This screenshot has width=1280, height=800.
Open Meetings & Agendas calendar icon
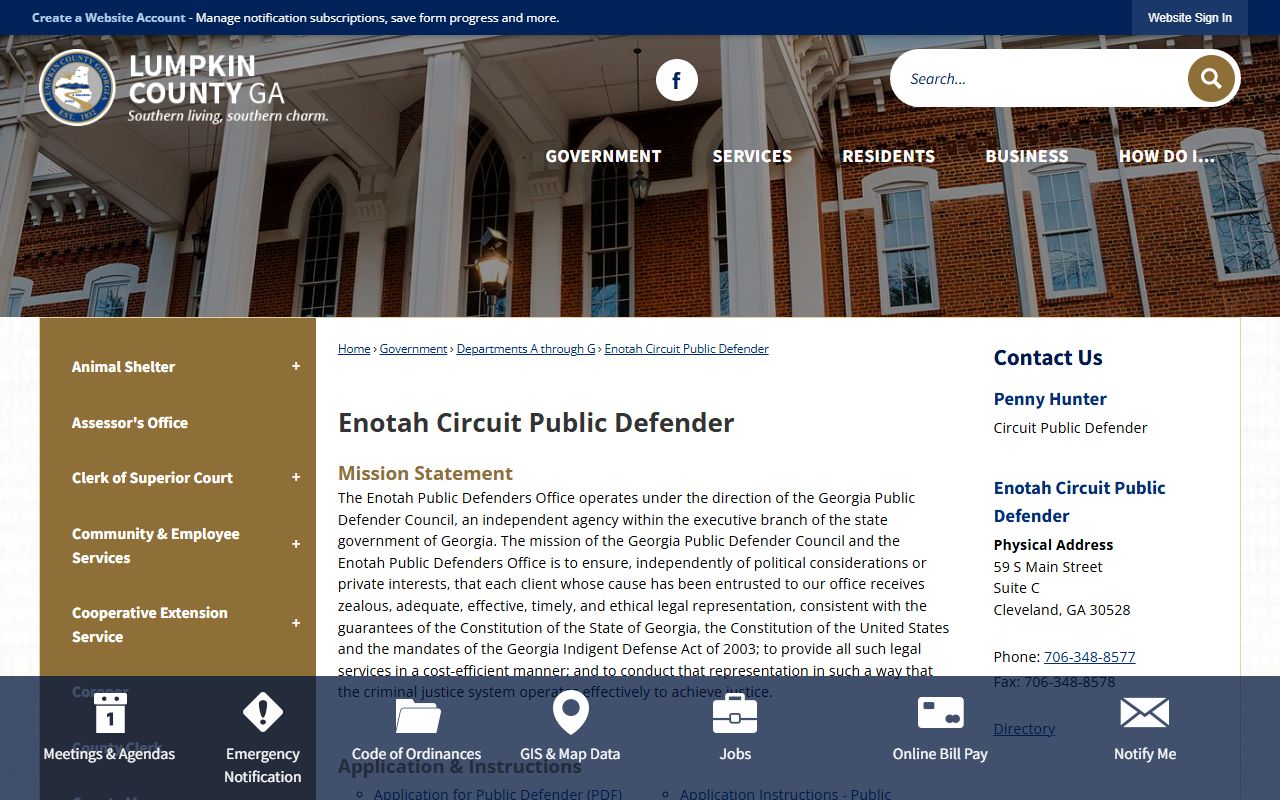click(109, 712)
